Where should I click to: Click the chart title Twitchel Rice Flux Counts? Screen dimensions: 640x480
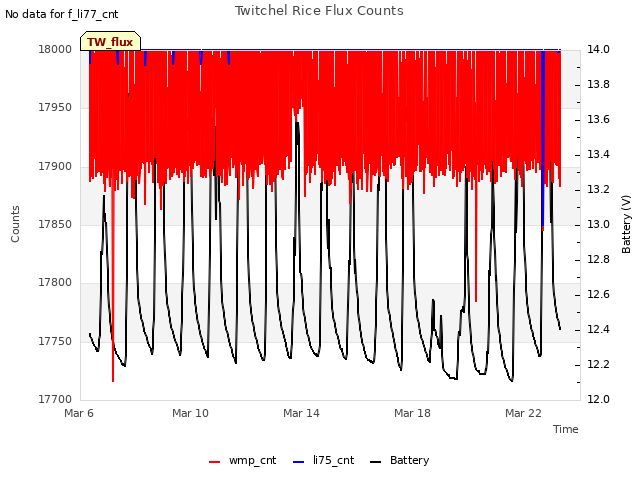click(x=319, y=11)
